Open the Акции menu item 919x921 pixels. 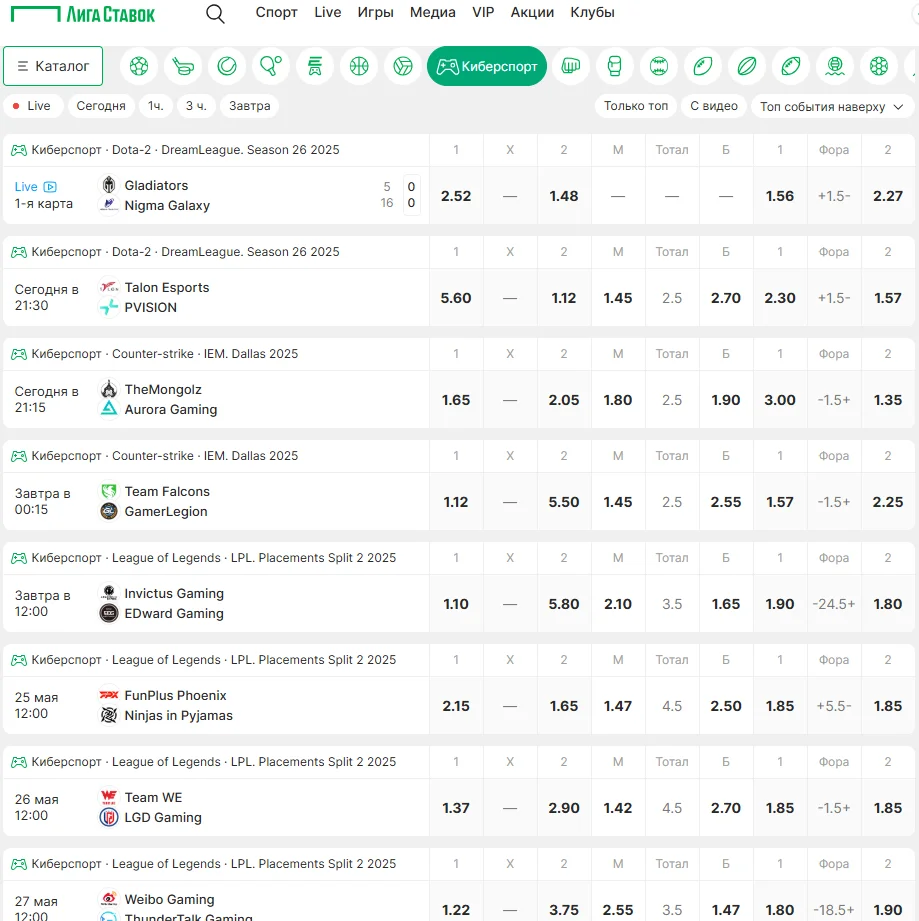(x=532, y=13)
